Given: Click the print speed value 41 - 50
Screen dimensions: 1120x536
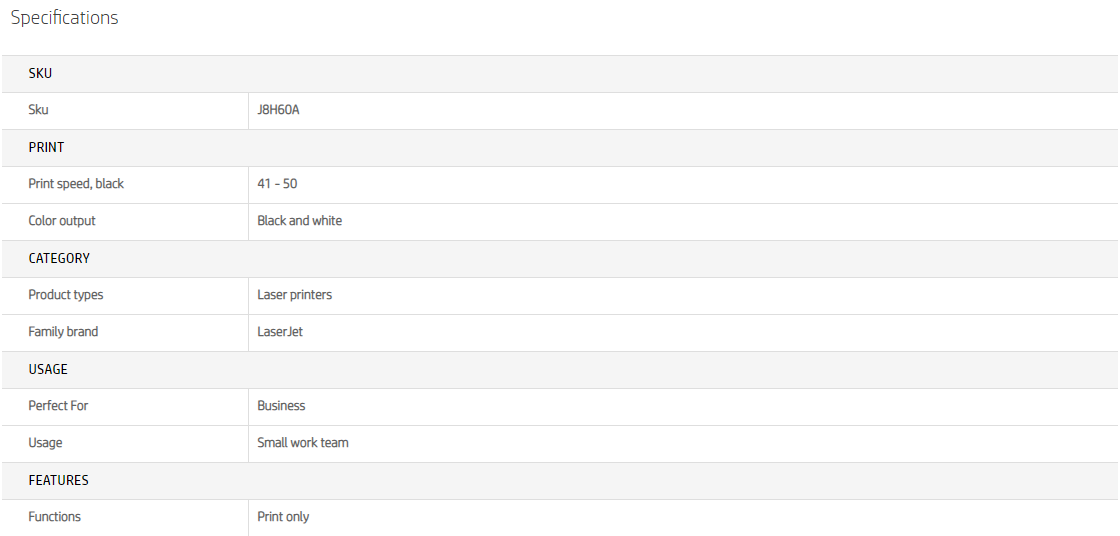Looking at the screenshot, I should click(277, 184).
